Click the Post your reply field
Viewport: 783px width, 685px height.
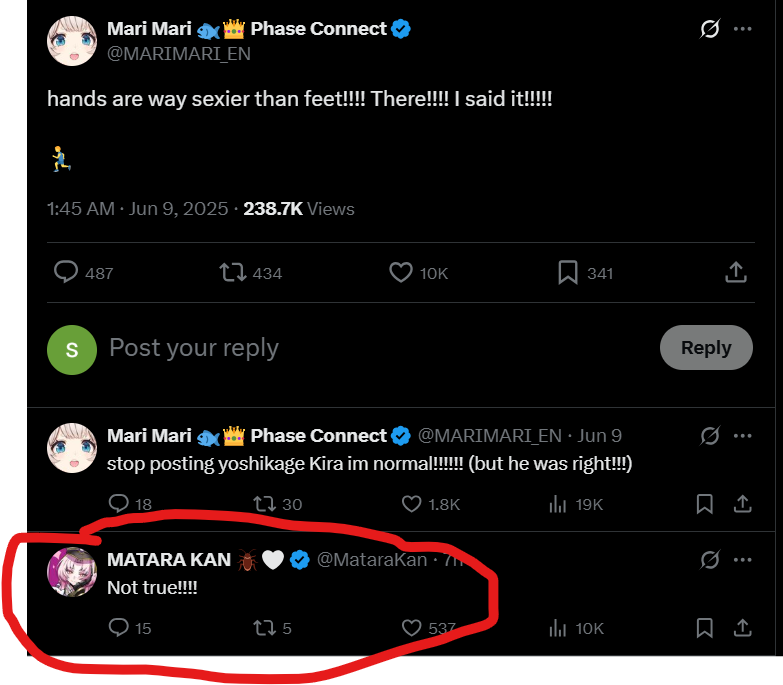click(x=370, y=348)
